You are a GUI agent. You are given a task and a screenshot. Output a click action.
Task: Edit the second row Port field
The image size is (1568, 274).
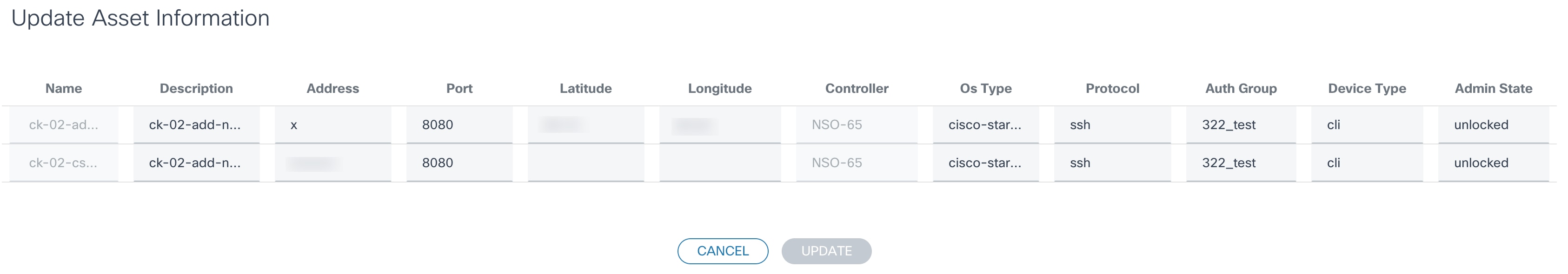[459, 163]
